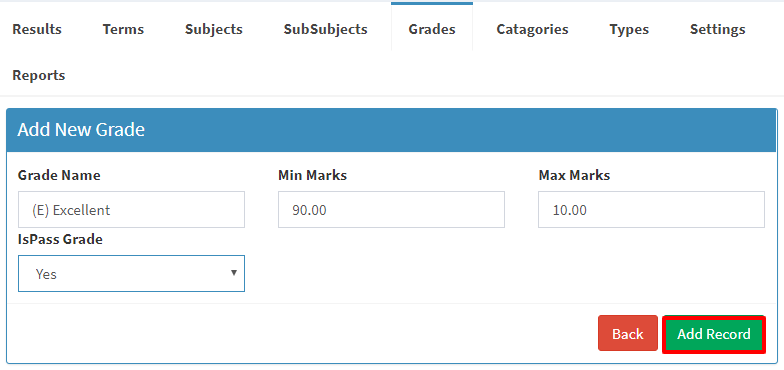Image resolution: width=784 pixels, height=370 pixels.
Task: Click the Min Marks label
Action: pos(312,176)
